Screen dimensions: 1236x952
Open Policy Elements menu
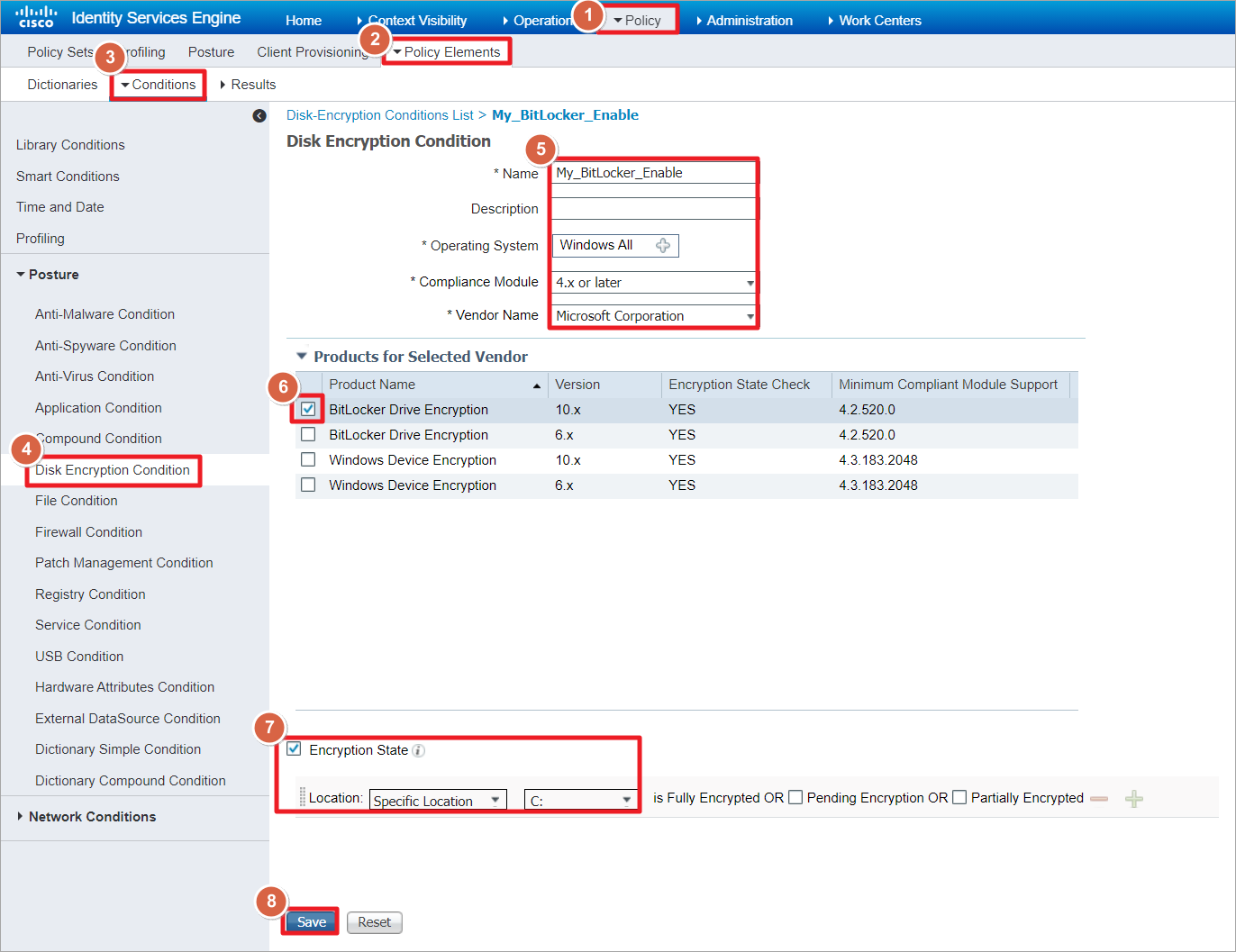click(447, 52)
